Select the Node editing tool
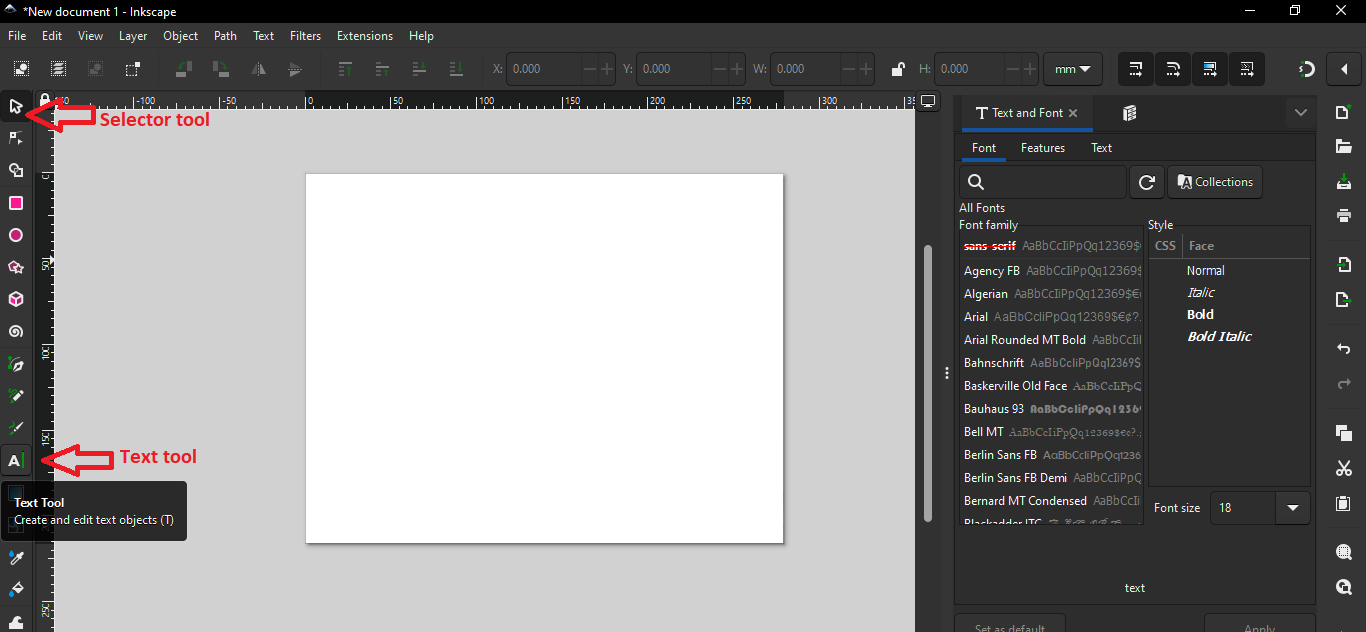Viewport: 1366px width, 632px height. click(16, 138)
